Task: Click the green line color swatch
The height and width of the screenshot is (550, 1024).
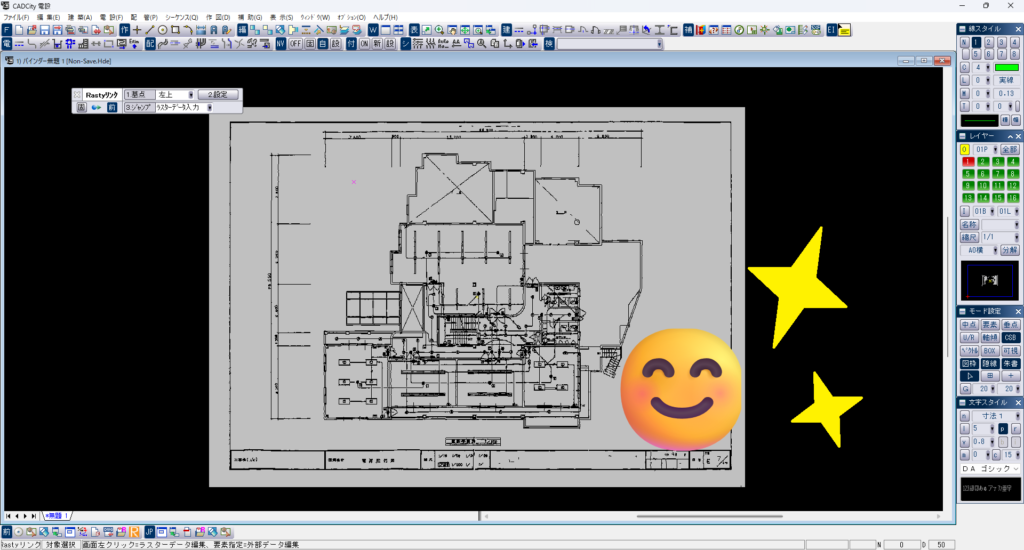Action: 1006,67
